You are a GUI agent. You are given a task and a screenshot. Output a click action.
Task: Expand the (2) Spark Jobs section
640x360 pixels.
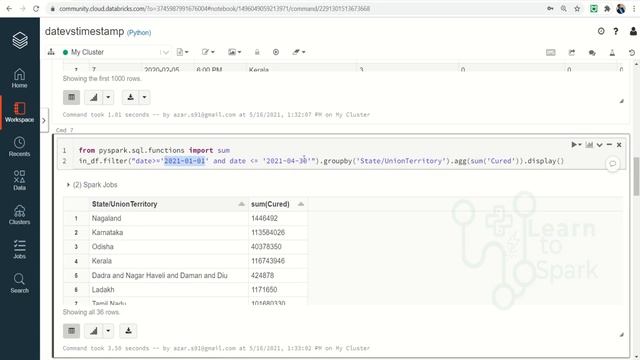click(91, 185)
